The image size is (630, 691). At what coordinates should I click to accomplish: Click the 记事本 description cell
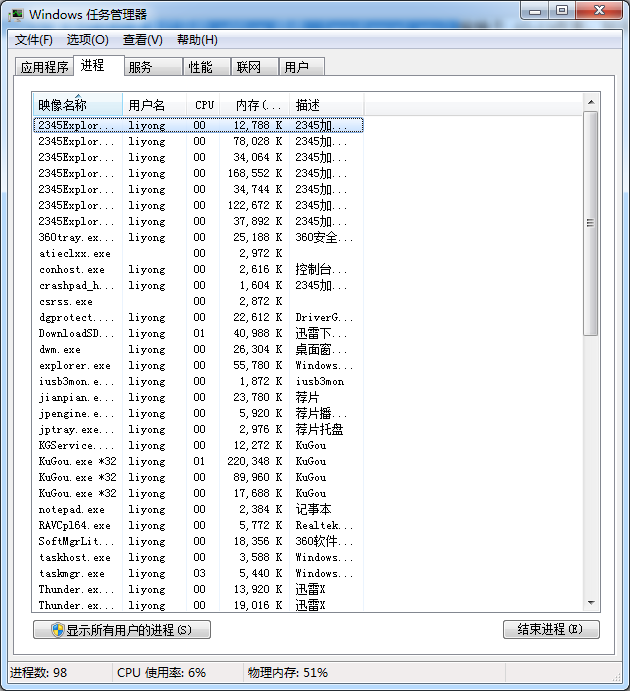coord(313,509)
